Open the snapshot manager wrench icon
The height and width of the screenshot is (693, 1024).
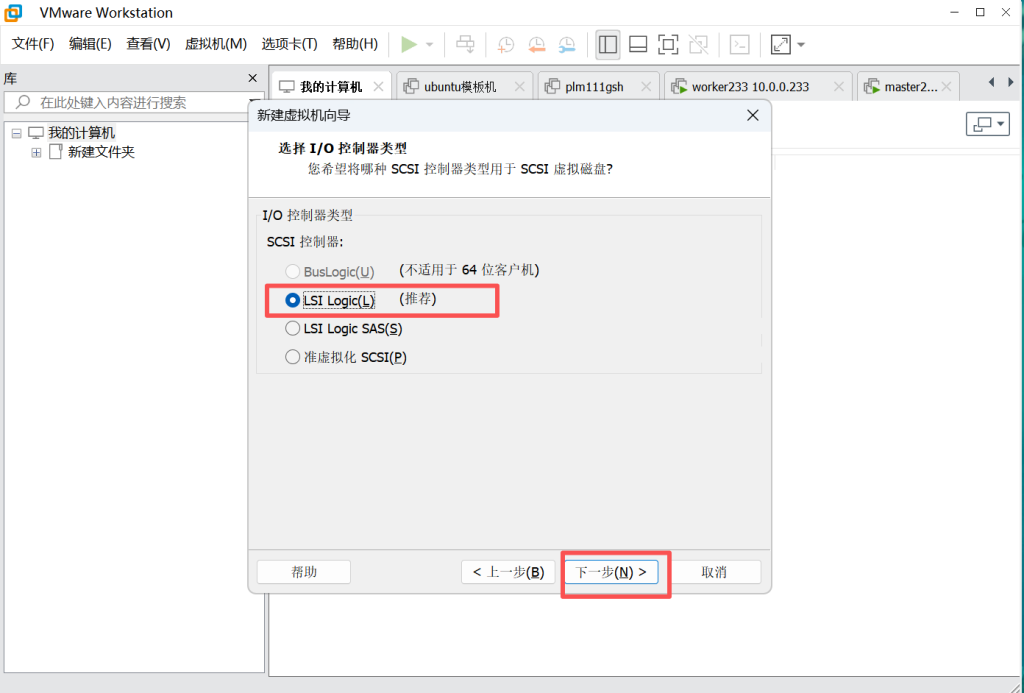567,44
